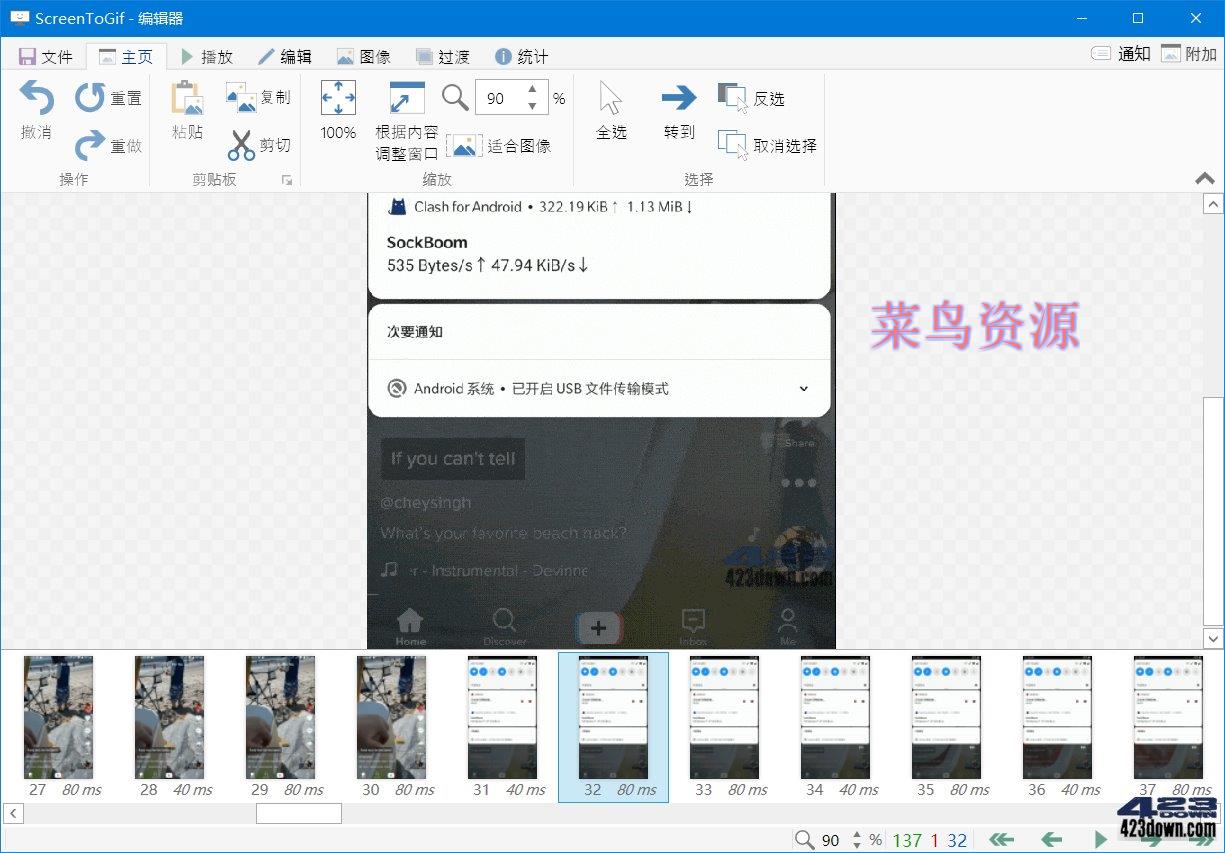Viewport: 1225px width, 853px height.
Task: Open the 剪贴板 group dialog launcher
Action: (288, 178)
